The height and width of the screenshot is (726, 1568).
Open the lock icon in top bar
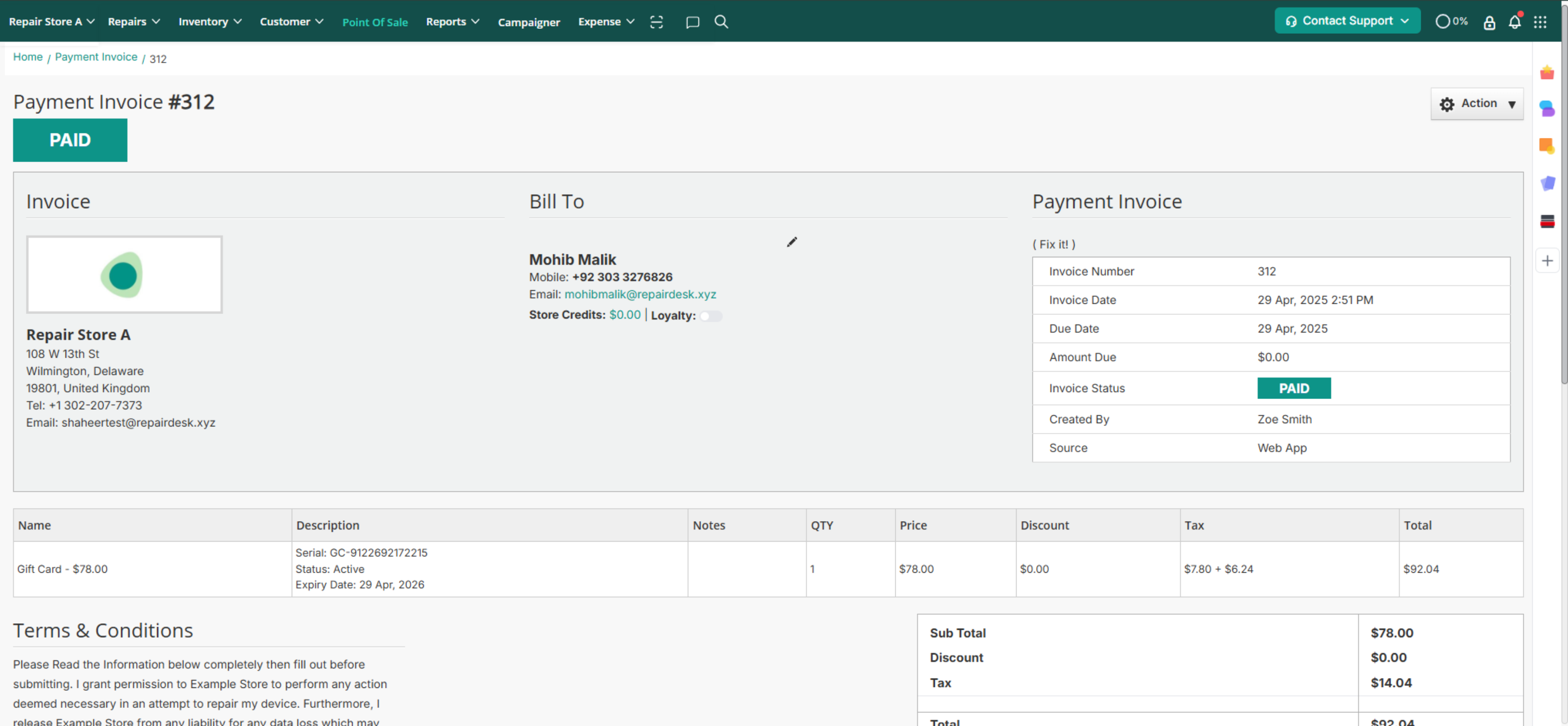pyautogui.click(x=1489, y=22)
